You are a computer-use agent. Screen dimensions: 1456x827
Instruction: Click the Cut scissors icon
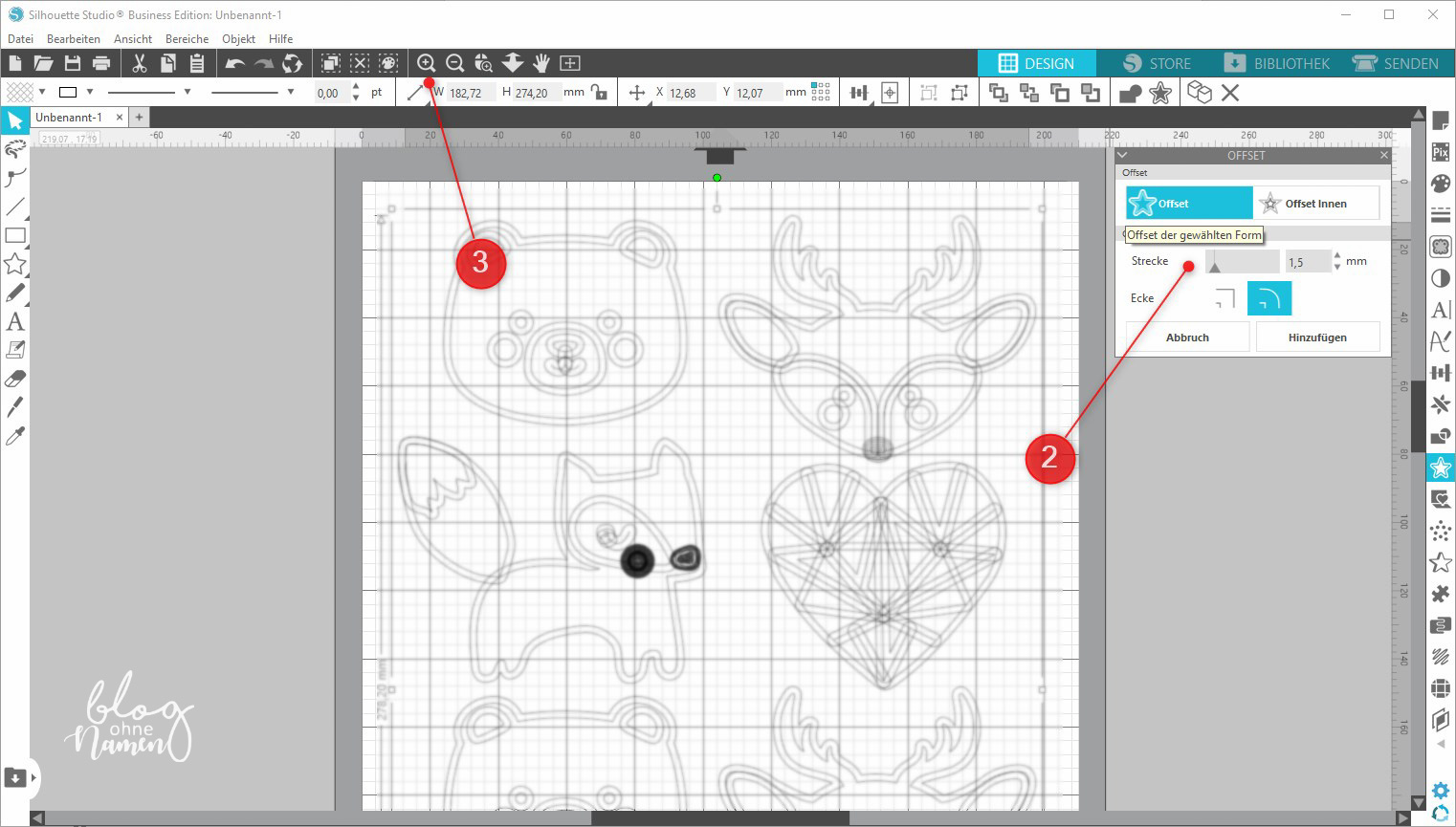tap(140, 63)
